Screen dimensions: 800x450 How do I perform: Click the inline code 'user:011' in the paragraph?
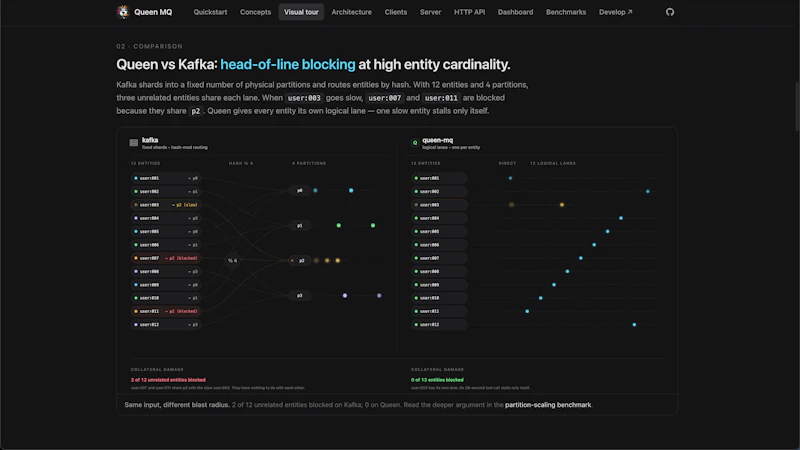point(441,98)
